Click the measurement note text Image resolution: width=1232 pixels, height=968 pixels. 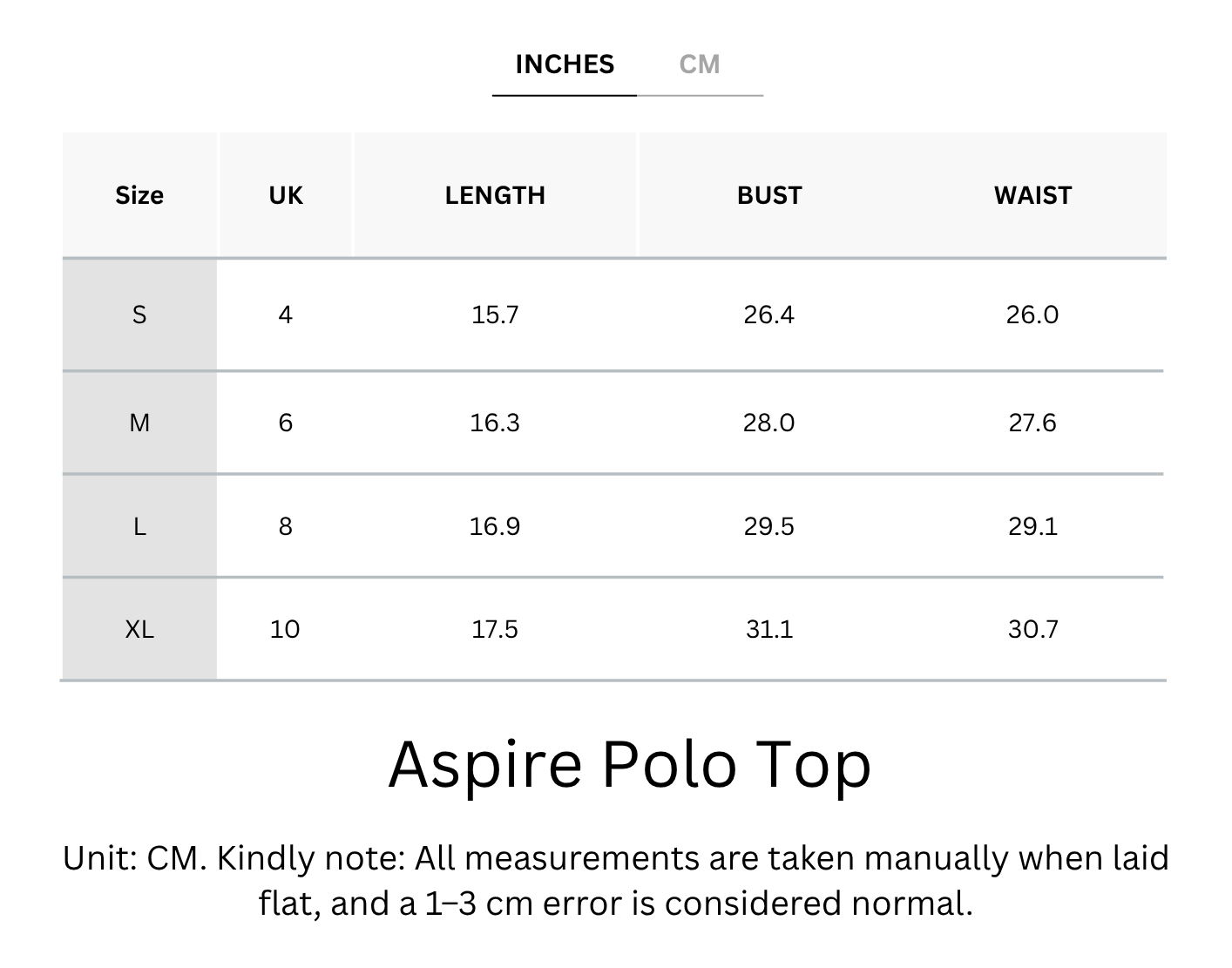click(x=616, y=880)
